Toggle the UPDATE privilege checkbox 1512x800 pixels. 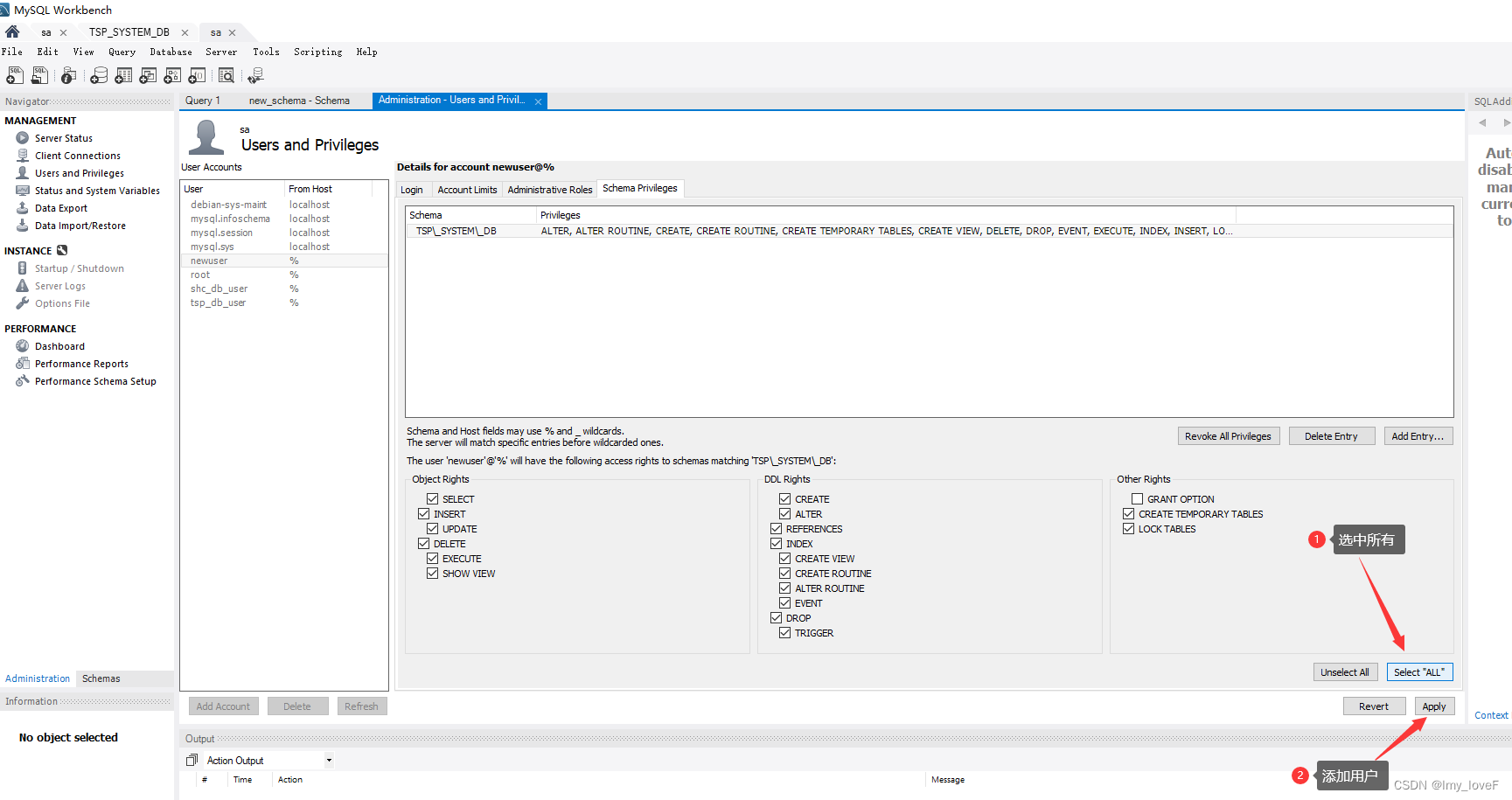(x=432, y=529)
